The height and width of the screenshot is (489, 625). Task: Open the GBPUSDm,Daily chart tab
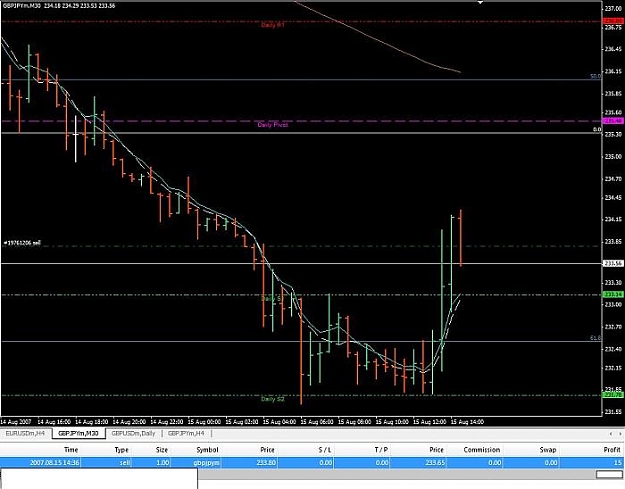133,433
